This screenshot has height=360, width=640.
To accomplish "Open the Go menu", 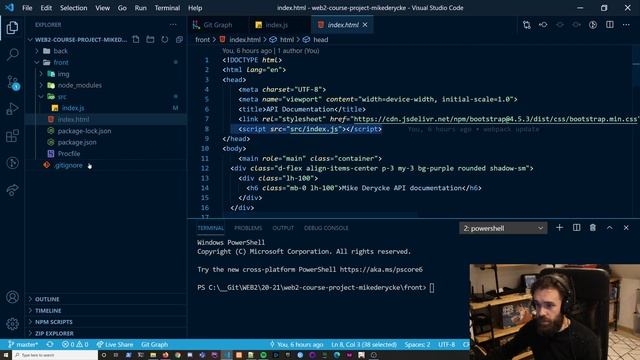I will (122, 8).
